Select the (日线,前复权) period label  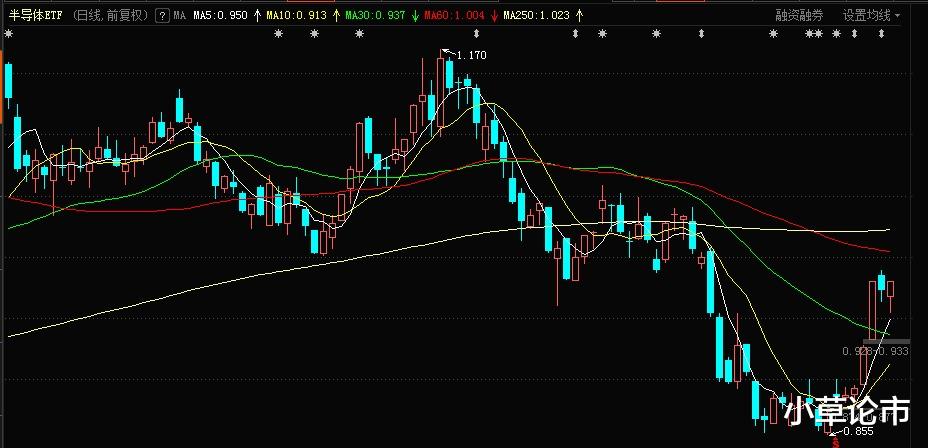(109, 15)
